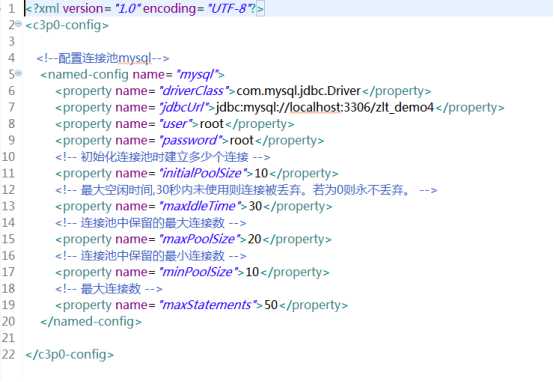Screen dimensions: 554x382
Task: Click the "mysql" name attribute value
Action: pyautogui.click(x=196, y=75)
